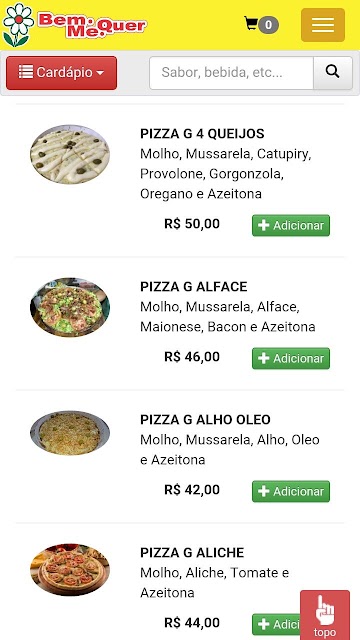View the Pizza G Alho Oleo image

pos(70,433)
